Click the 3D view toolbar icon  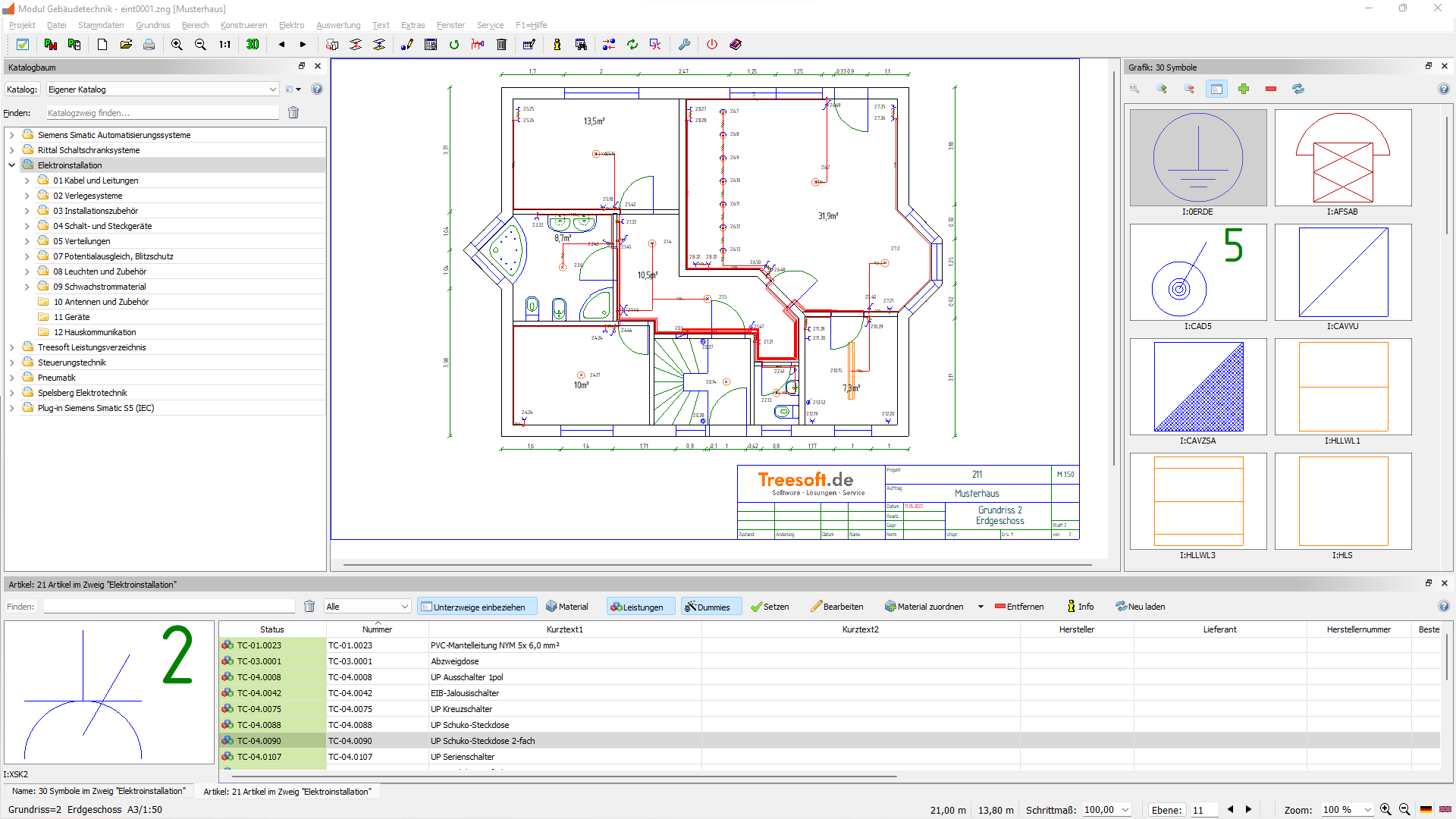coord(253,45)
